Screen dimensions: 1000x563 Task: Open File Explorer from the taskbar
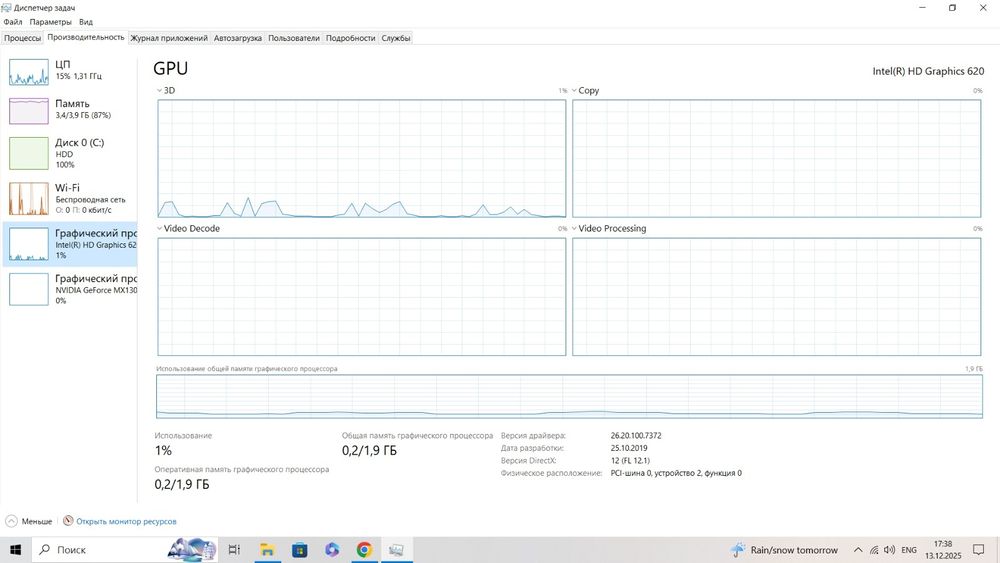click(x=267, y=550)
